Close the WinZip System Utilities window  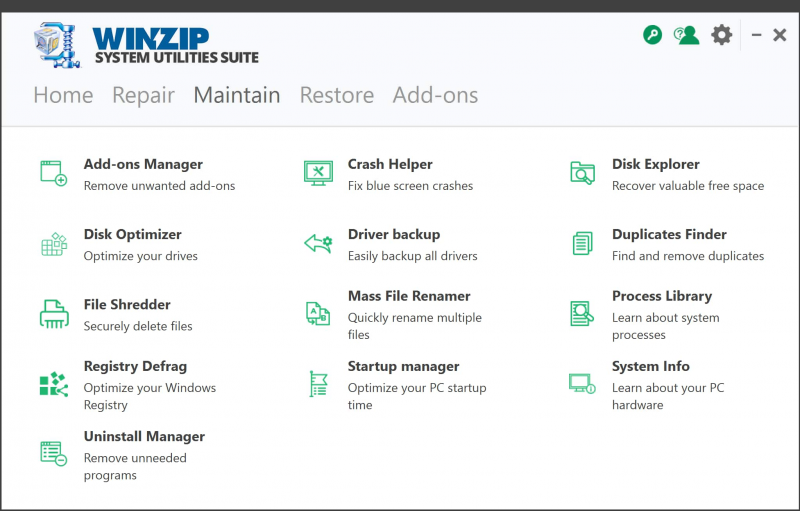click(780, 35)
